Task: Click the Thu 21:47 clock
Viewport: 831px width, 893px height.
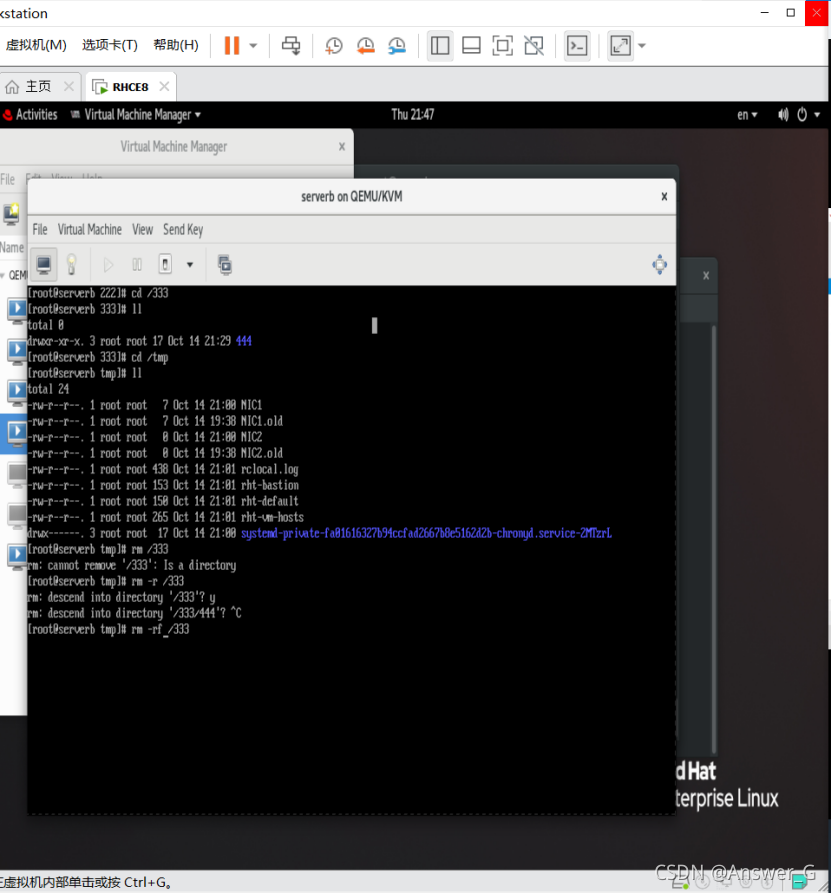Action: tap(412, 114)
